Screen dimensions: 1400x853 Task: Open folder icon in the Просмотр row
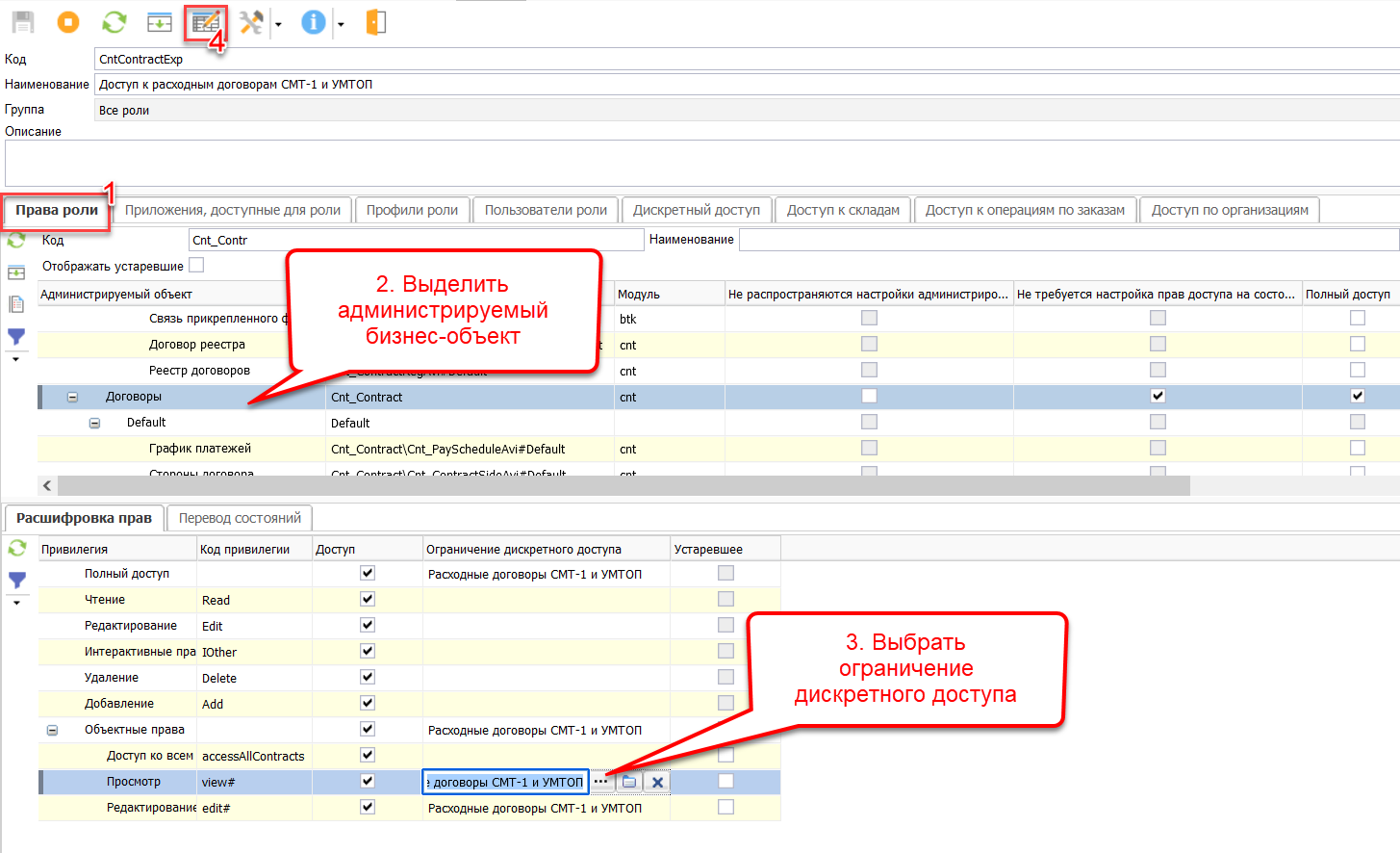tap(629, 782)
